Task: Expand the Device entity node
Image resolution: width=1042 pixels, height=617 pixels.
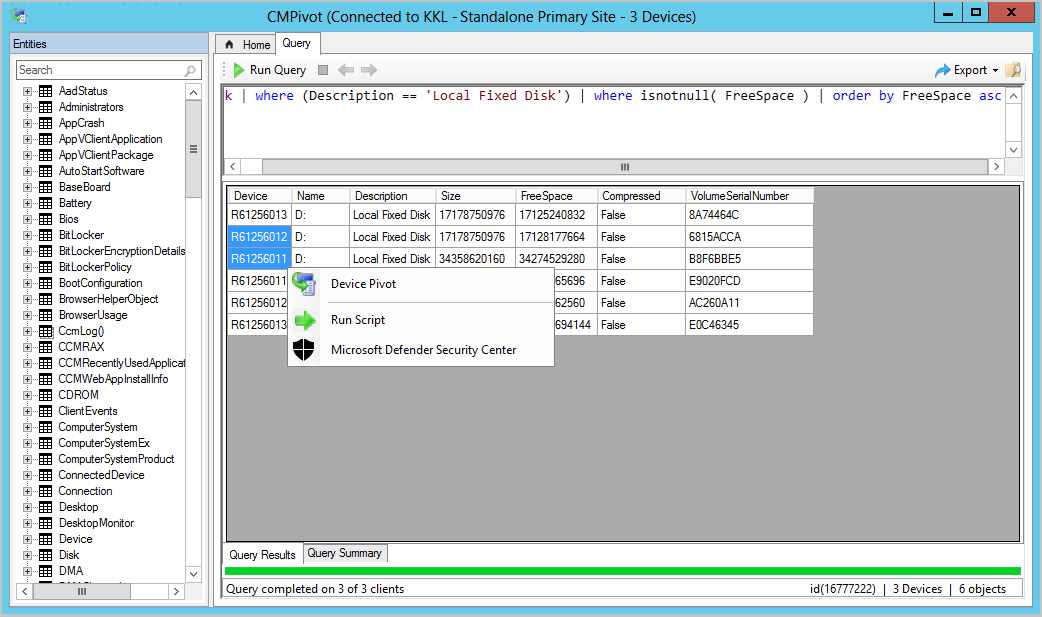Action: 27,539
